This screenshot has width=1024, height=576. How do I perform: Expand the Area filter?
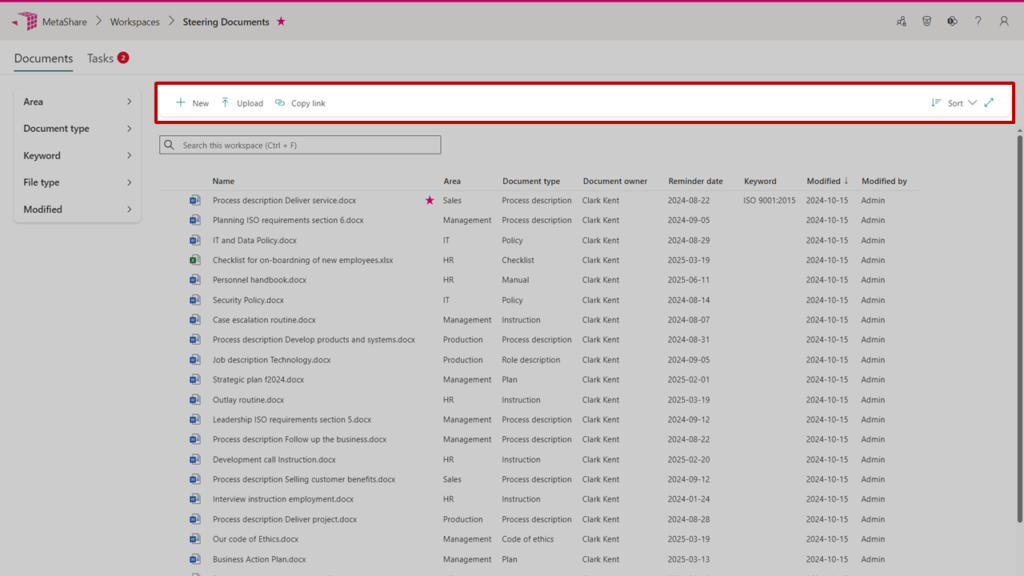pos(77,102)
